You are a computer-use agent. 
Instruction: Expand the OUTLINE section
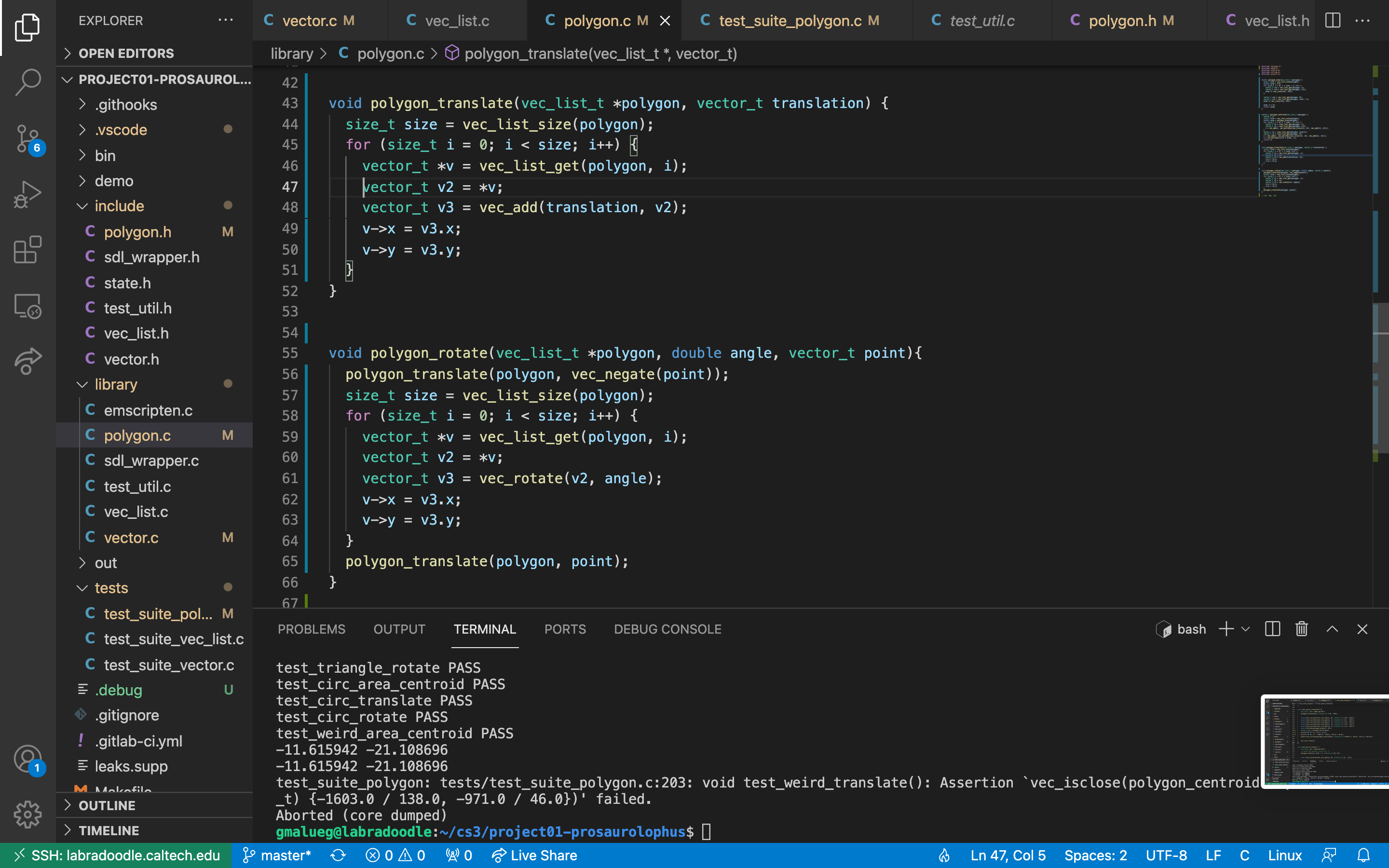[107, 805]
